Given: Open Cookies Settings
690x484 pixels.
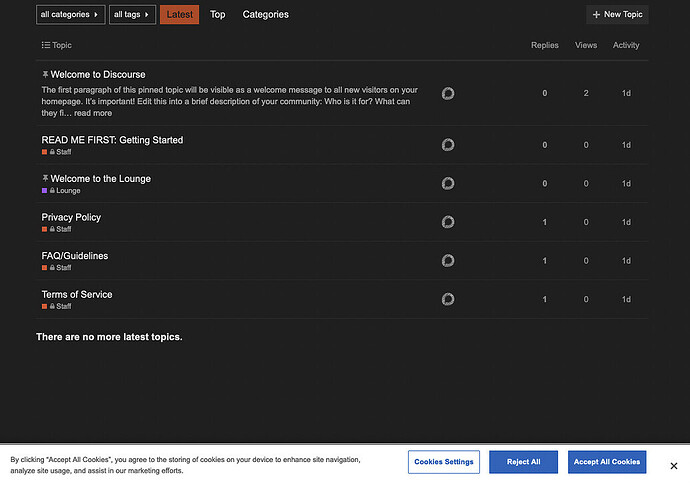Looking at the screenshot, I should [x=444, y=462].
